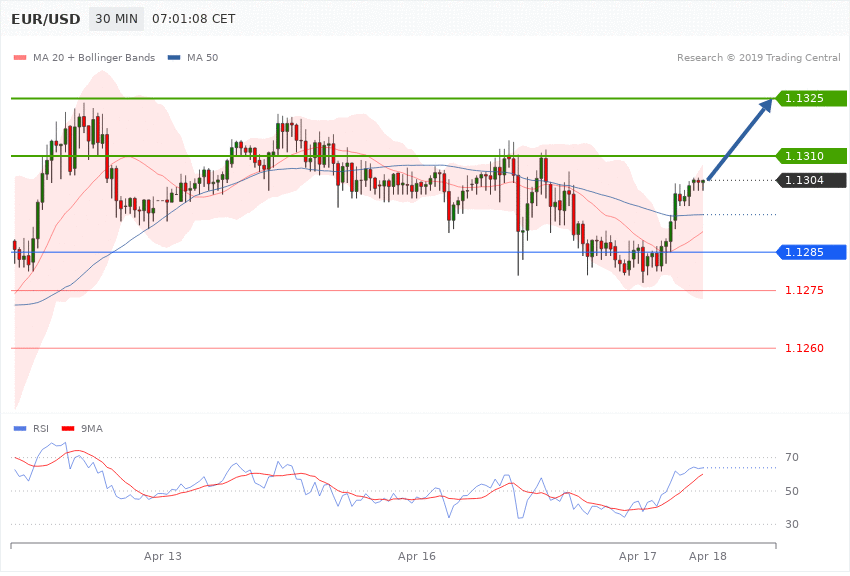
Task: Click the Research 2019 Trading Central credit
Action: (758, 57)
